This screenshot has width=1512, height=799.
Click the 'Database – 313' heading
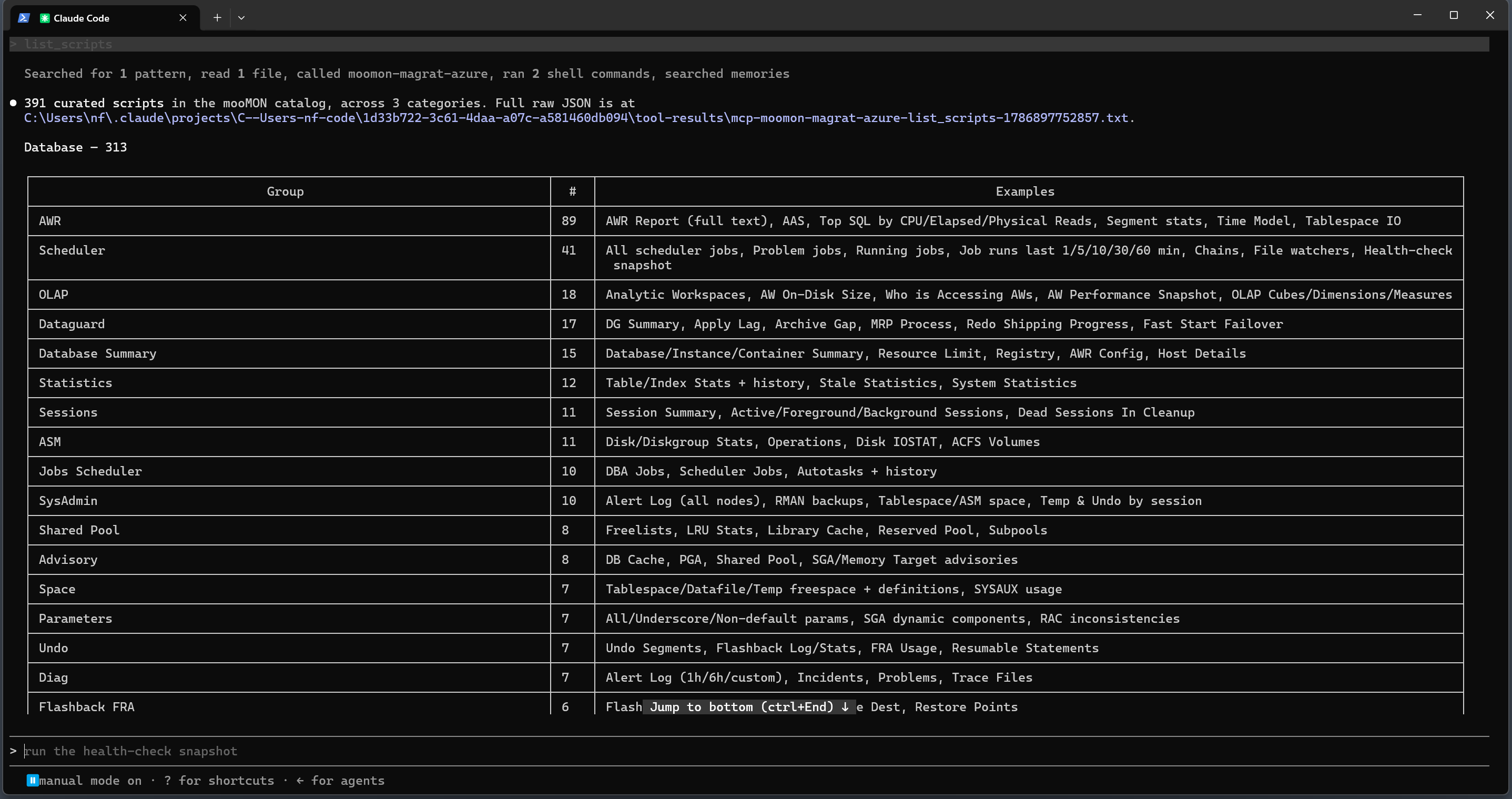click(75, 147)
